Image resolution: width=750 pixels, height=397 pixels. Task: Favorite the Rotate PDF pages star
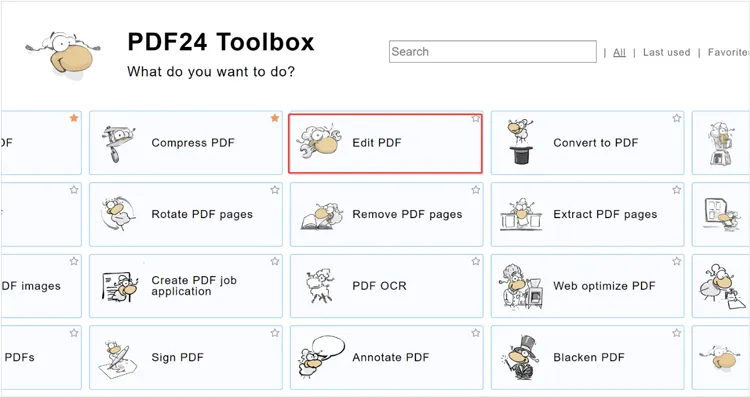275,190
